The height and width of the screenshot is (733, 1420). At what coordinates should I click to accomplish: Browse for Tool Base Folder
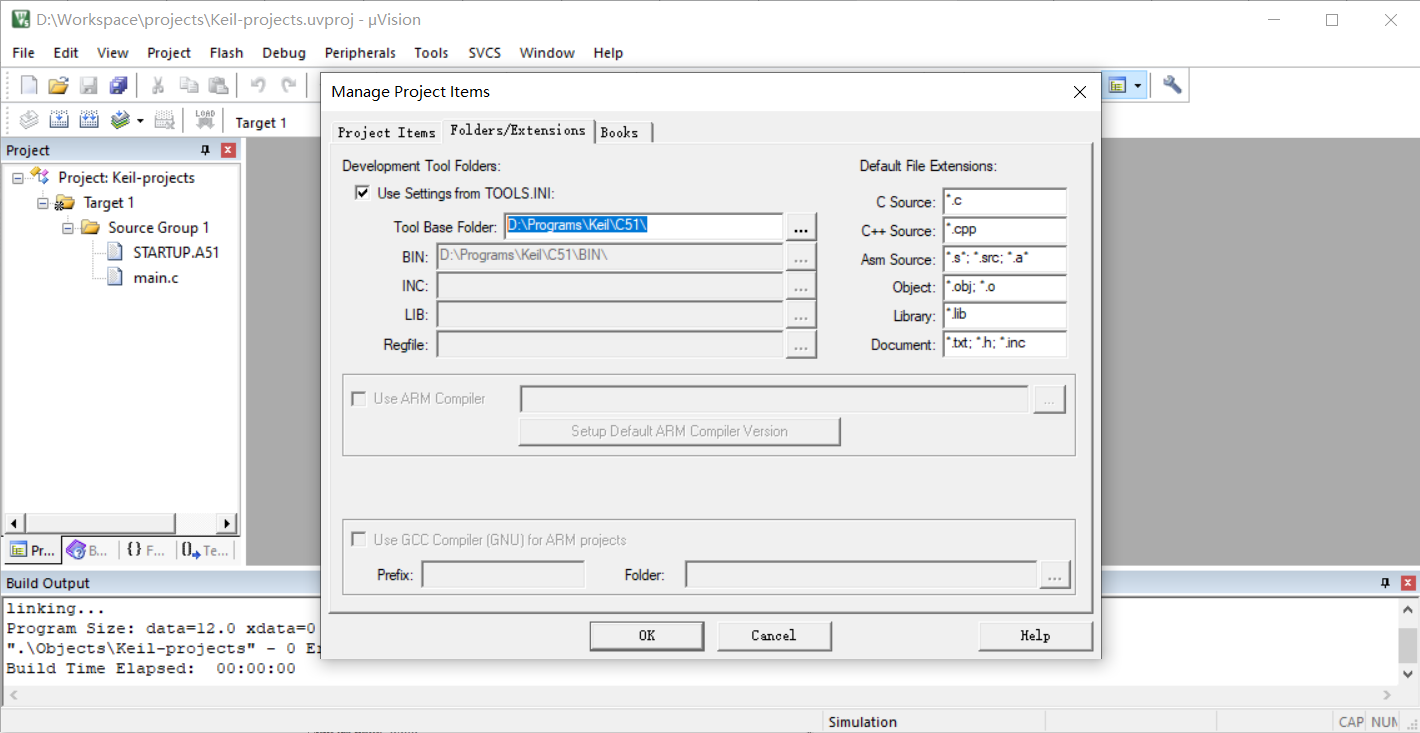click(801, 227)
